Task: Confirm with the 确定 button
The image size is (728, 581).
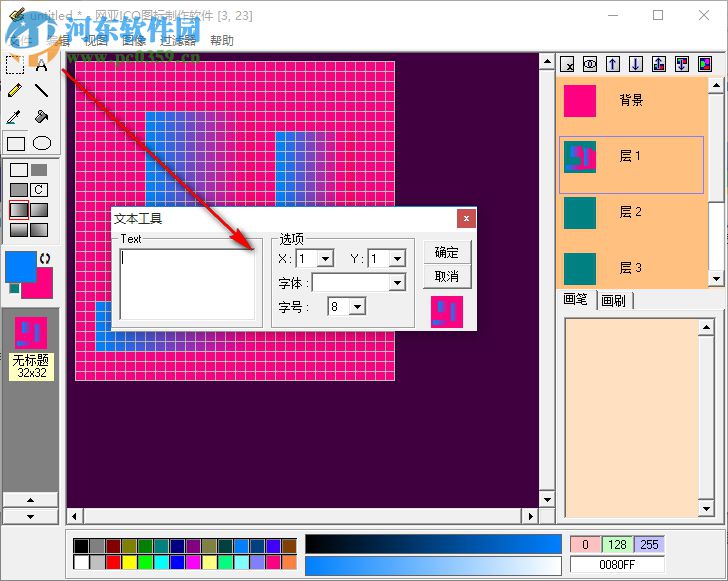Action: 447,252
